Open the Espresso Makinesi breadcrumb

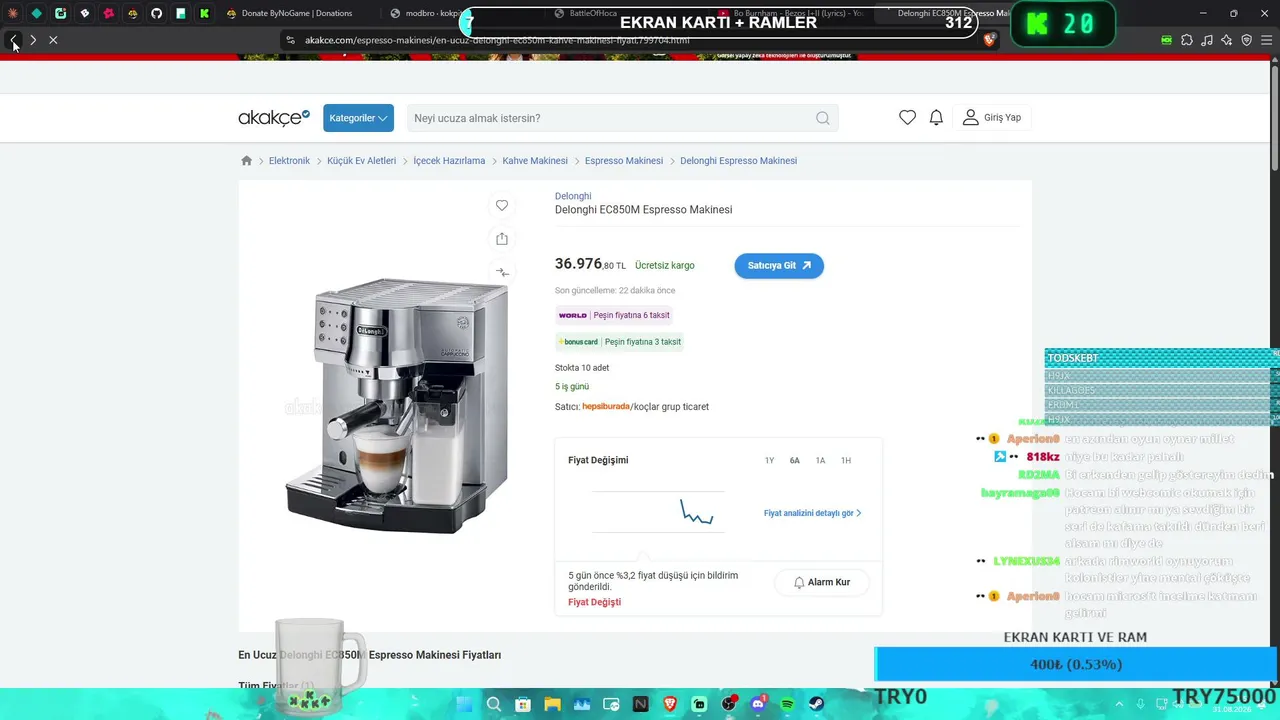click(x=624, y=161)
